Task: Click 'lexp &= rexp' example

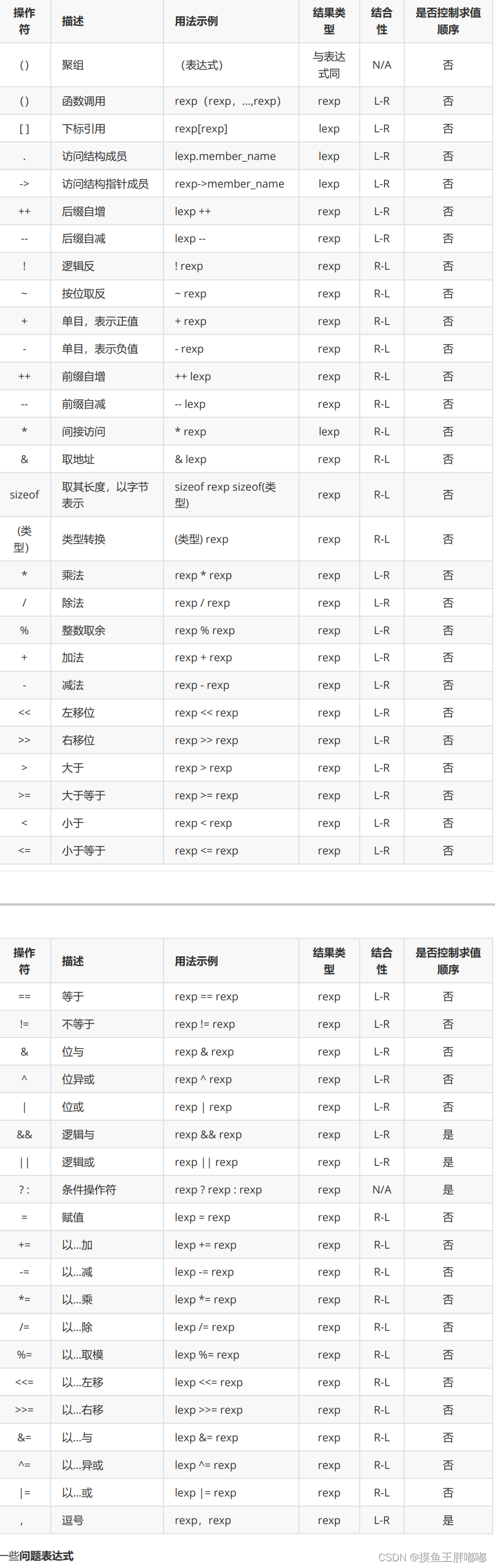Action: point(206,1437)
